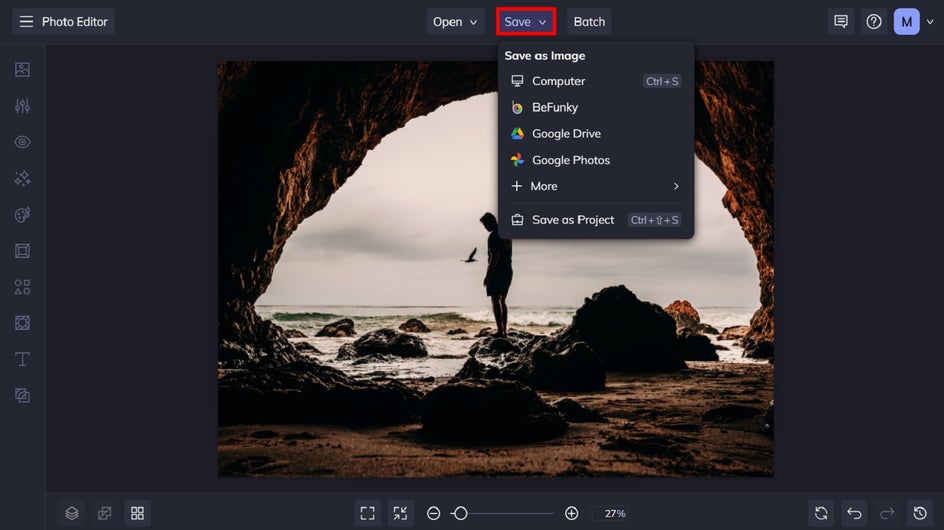Select the Artsy palette icon
The height and width of the screenshot is (530, 944).
coord(22,214)
